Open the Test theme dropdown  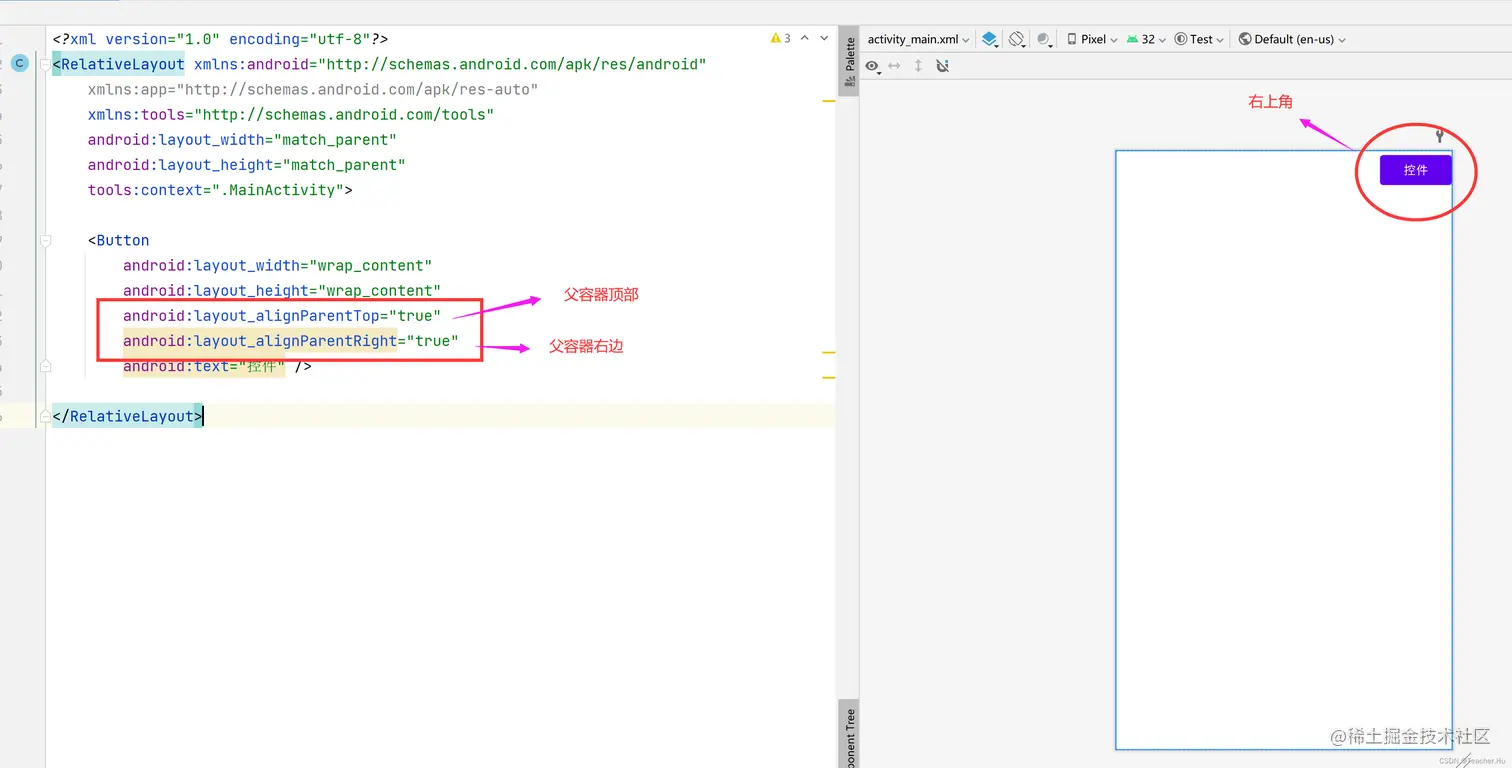click(x=1200, y=40)
